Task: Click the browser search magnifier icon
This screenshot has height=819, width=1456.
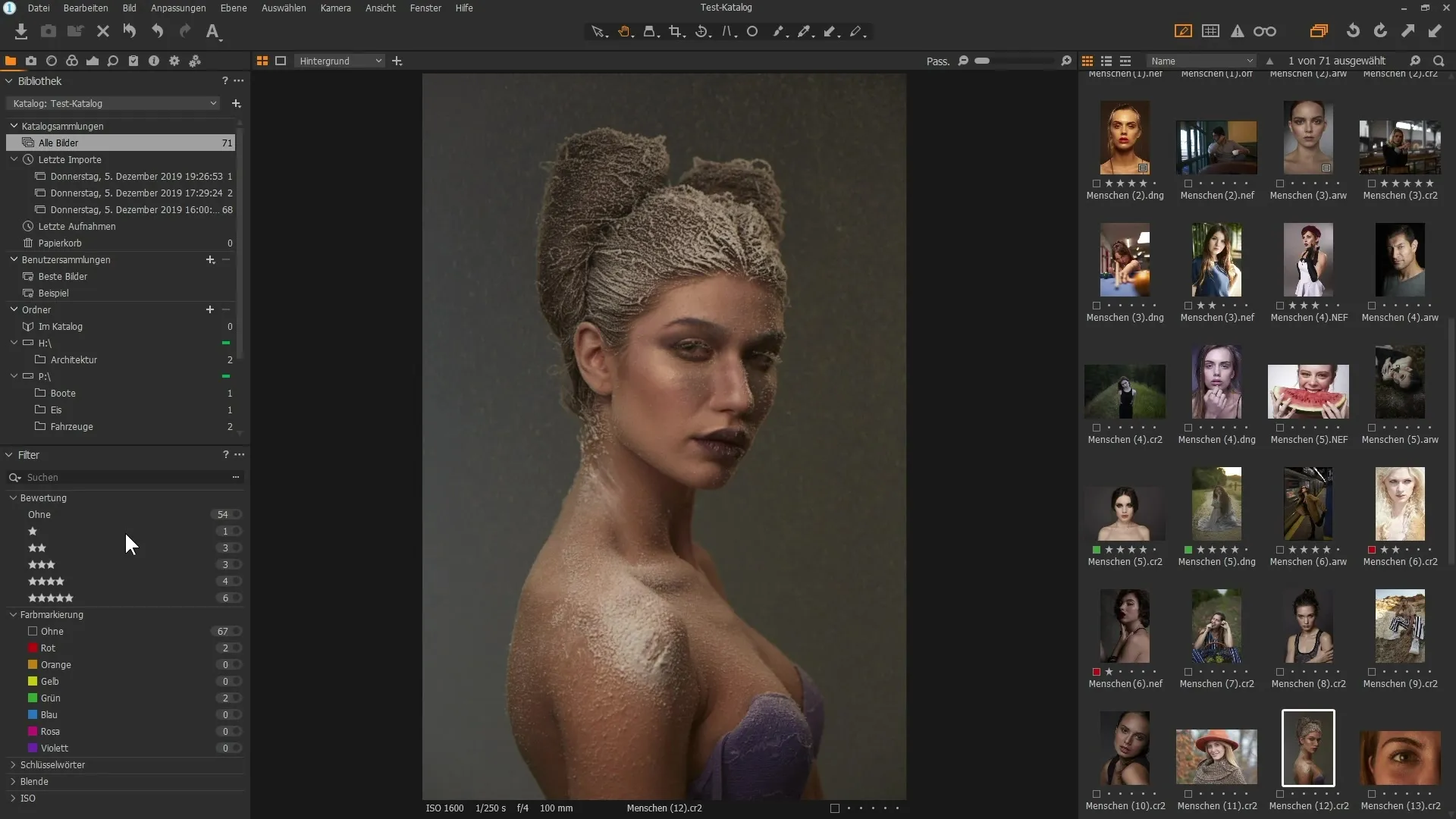Action: [x=1439, y=61]
